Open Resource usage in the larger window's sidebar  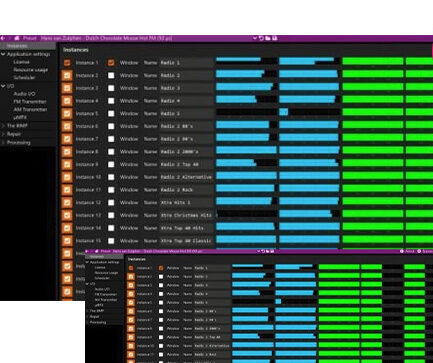[x=30, y=70]
